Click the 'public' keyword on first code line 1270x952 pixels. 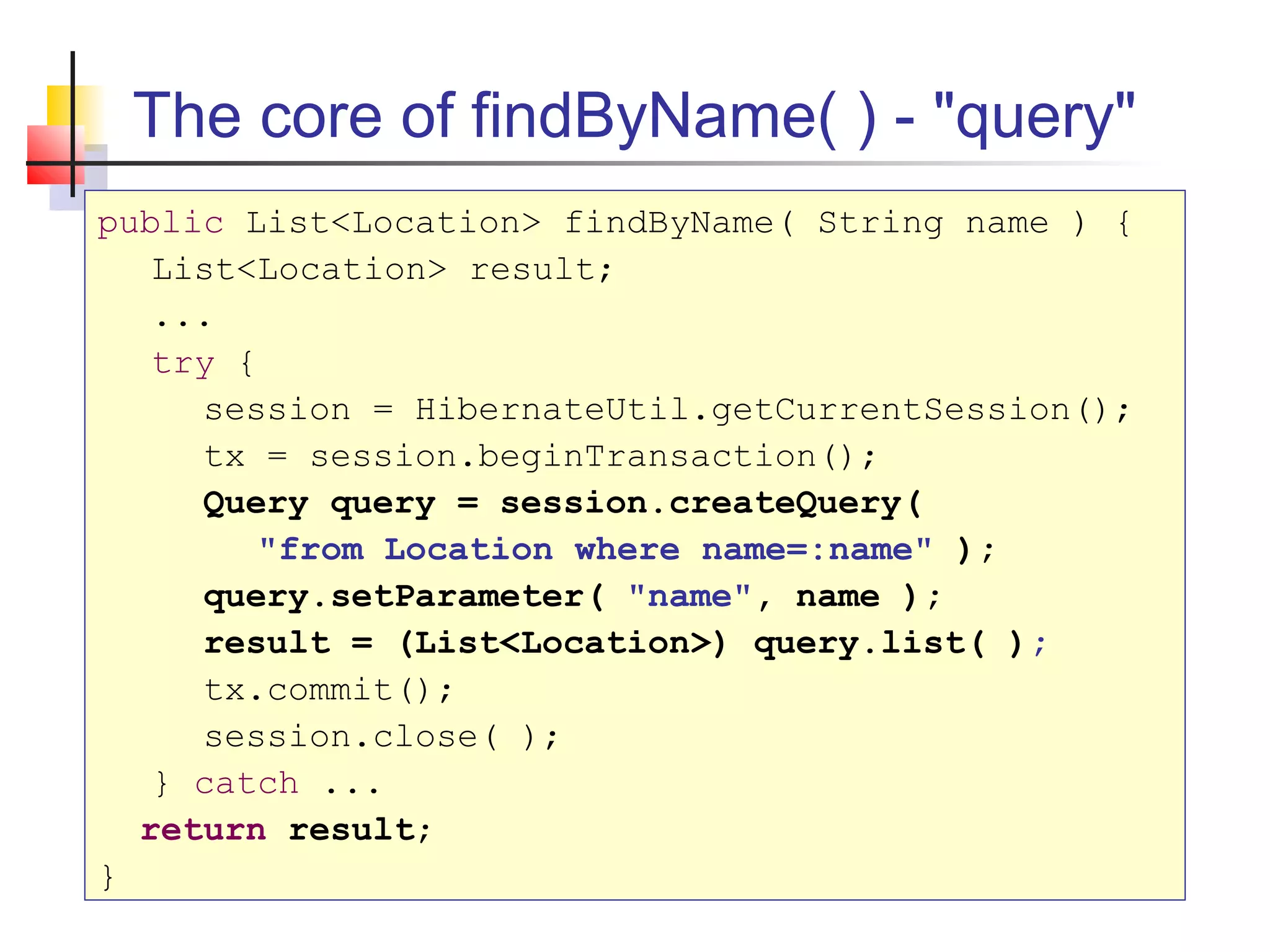[x=160, y=223]
